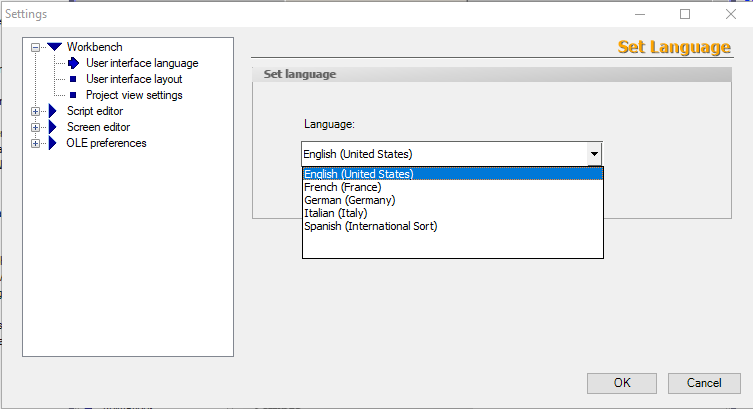Collapse the Workbench tree node
Image resolution: width=753 pixels, height=409 pixels.
pyautogui.click(x=36, y=47)
